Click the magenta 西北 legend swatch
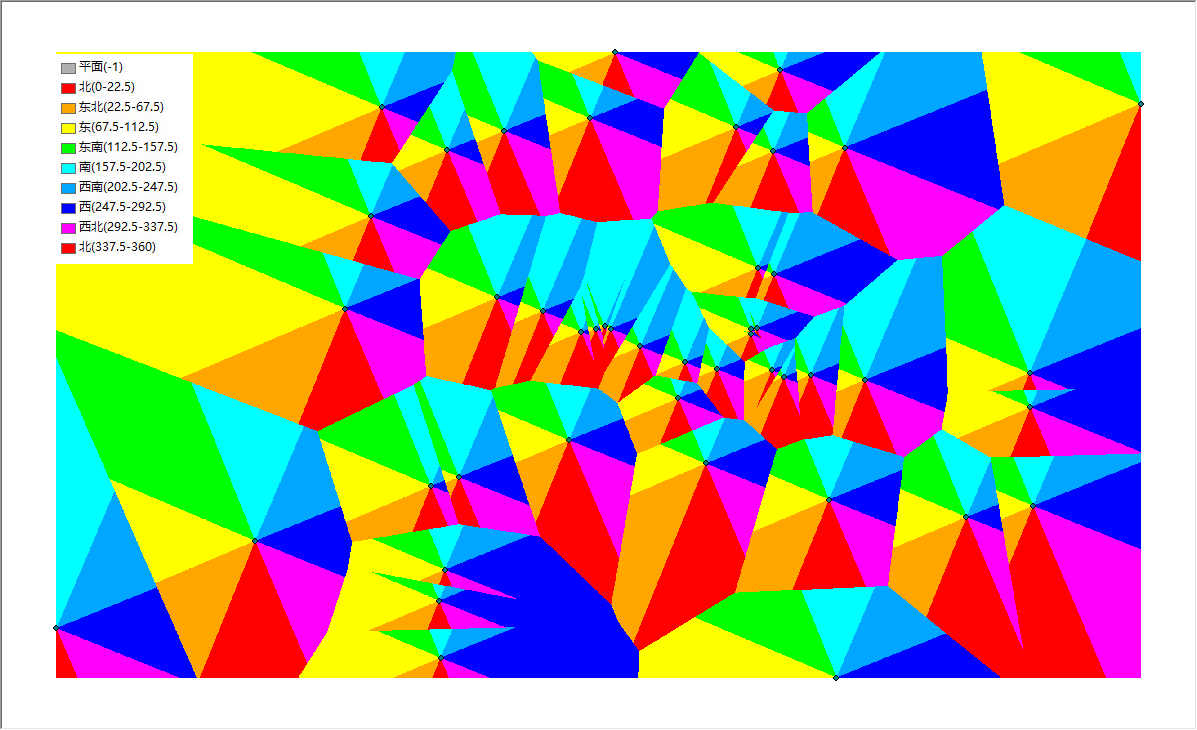This screenshot has height=730, width=1197. [69, 228]
